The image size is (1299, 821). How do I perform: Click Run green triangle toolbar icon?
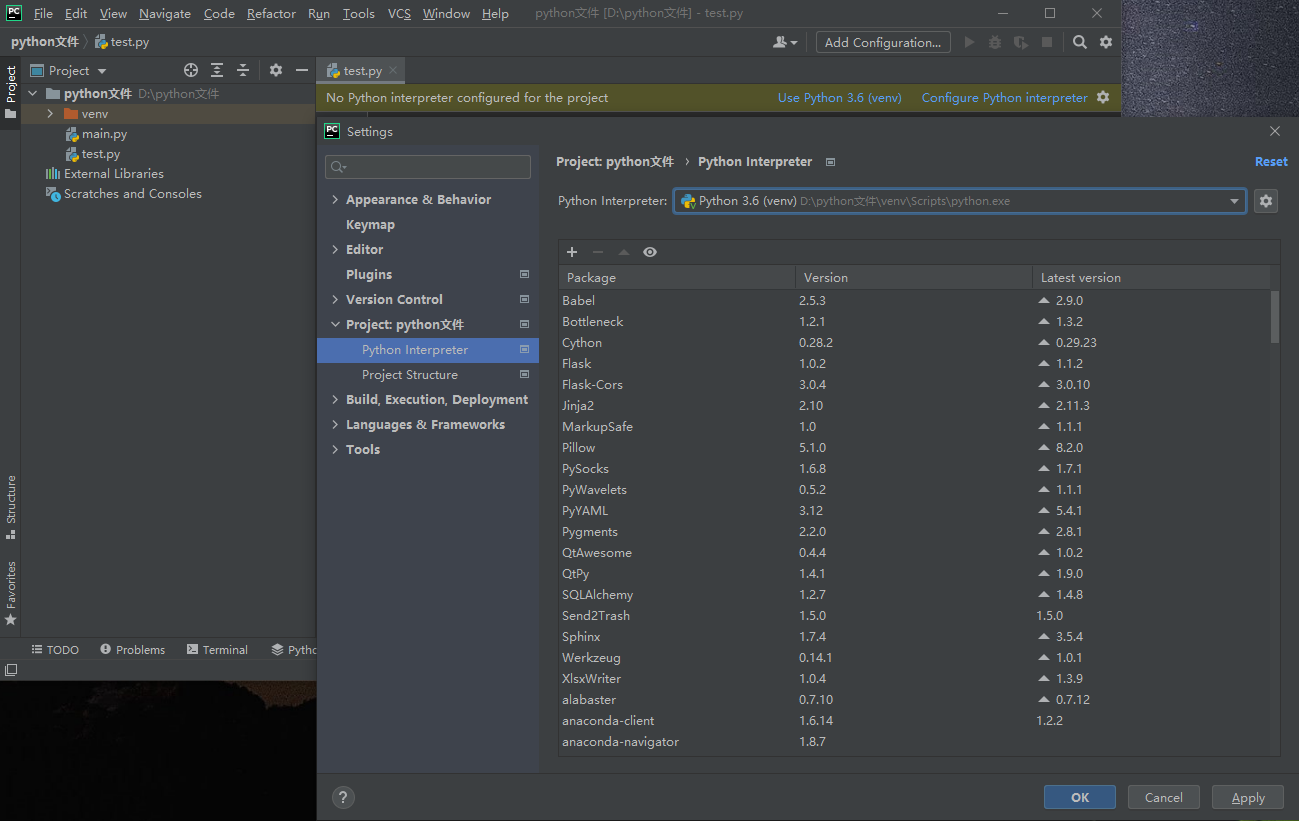click(x=969, y=42)
